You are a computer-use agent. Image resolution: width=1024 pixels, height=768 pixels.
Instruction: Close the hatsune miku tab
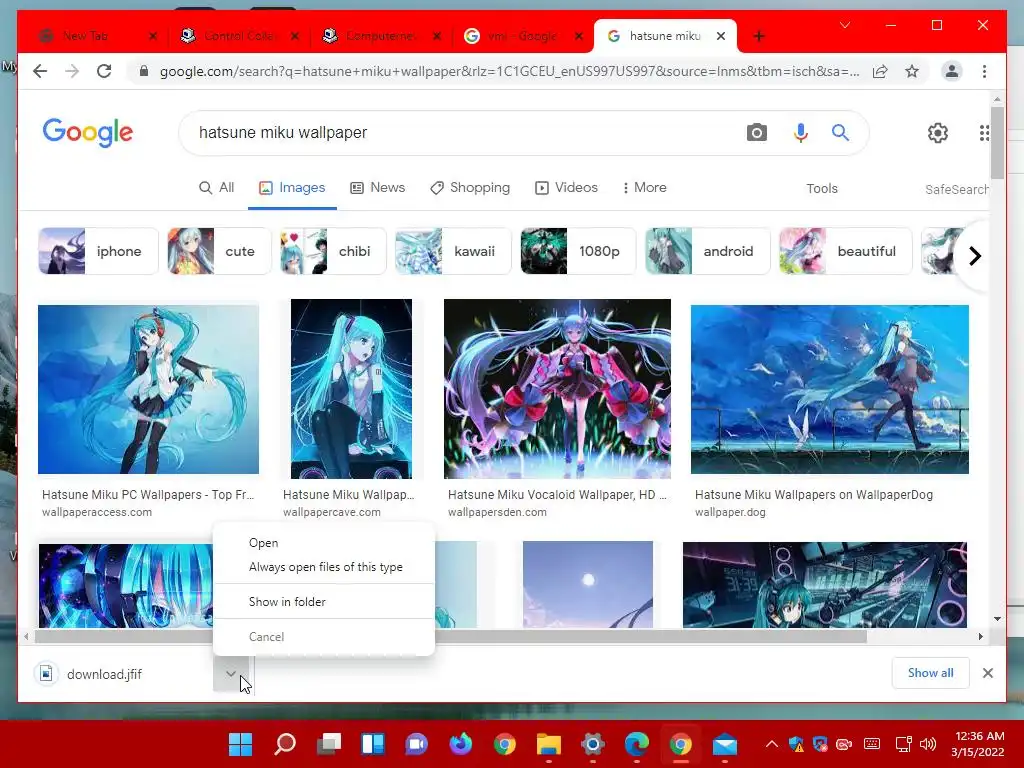[x=721, y=36]
